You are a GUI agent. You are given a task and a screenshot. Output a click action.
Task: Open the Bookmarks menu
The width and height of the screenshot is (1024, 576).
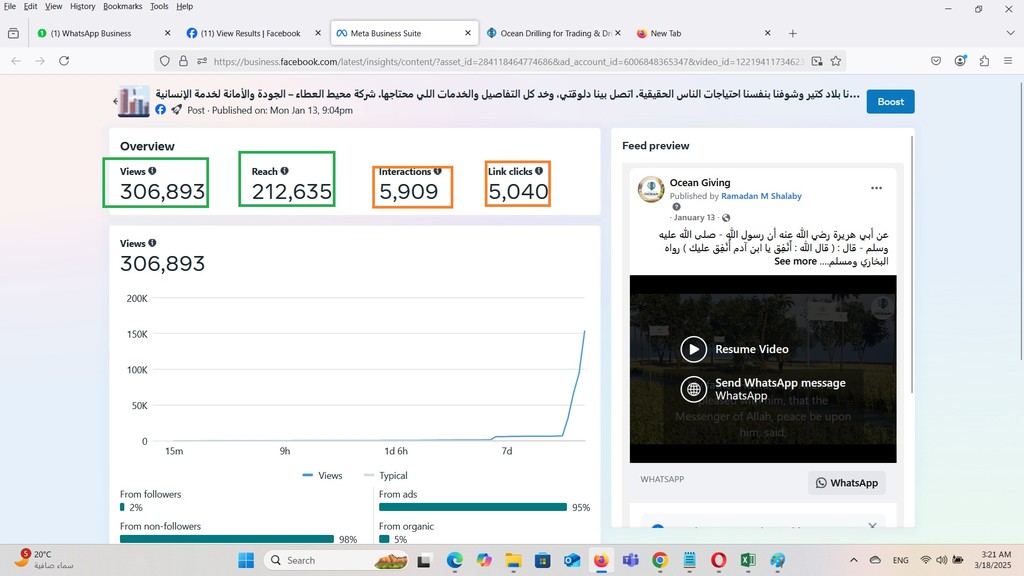point(122,7)
